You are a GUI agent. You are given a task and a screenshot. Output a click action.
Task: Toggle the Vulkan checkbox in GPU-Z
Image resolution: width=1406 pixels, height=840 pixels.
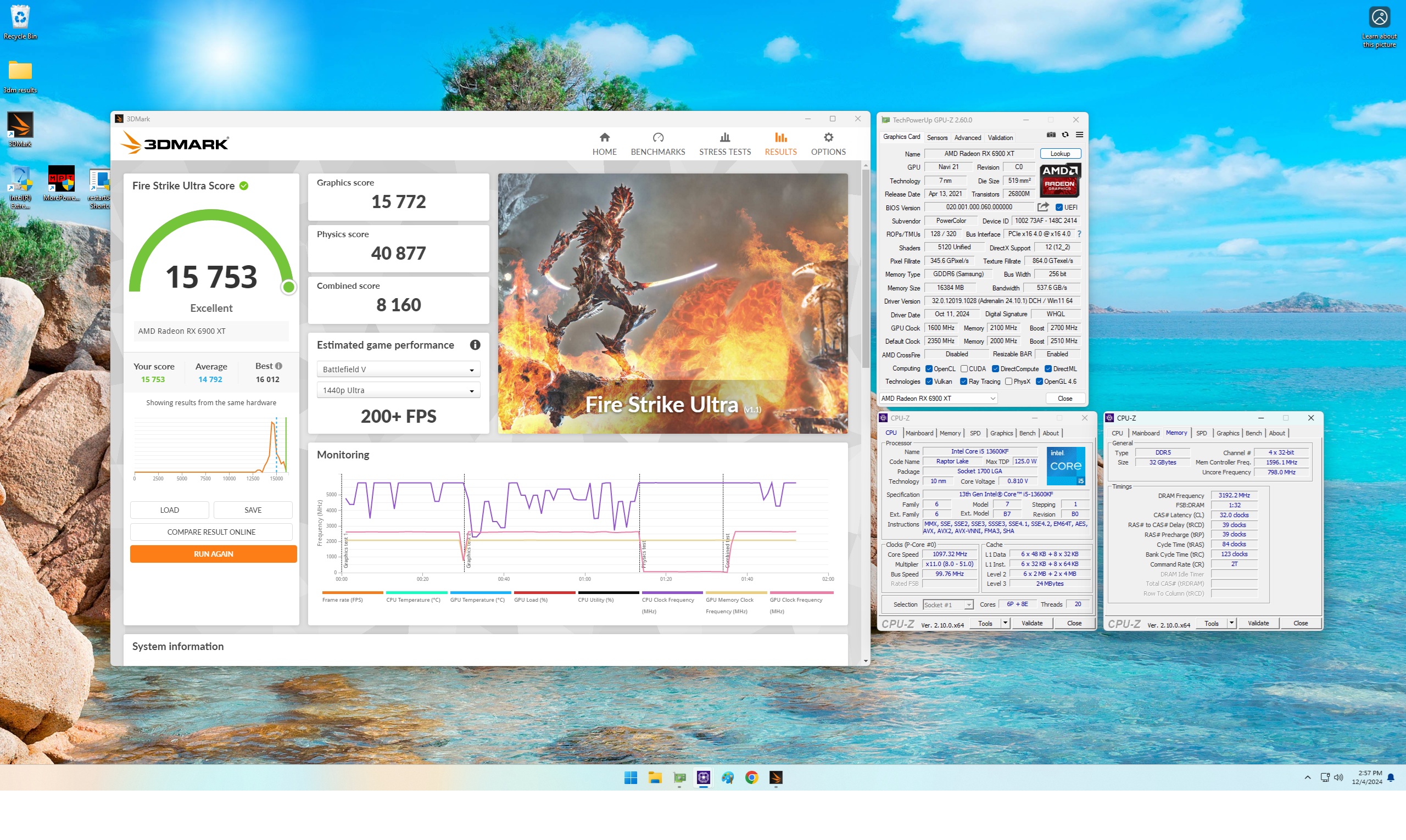[928, 382]
